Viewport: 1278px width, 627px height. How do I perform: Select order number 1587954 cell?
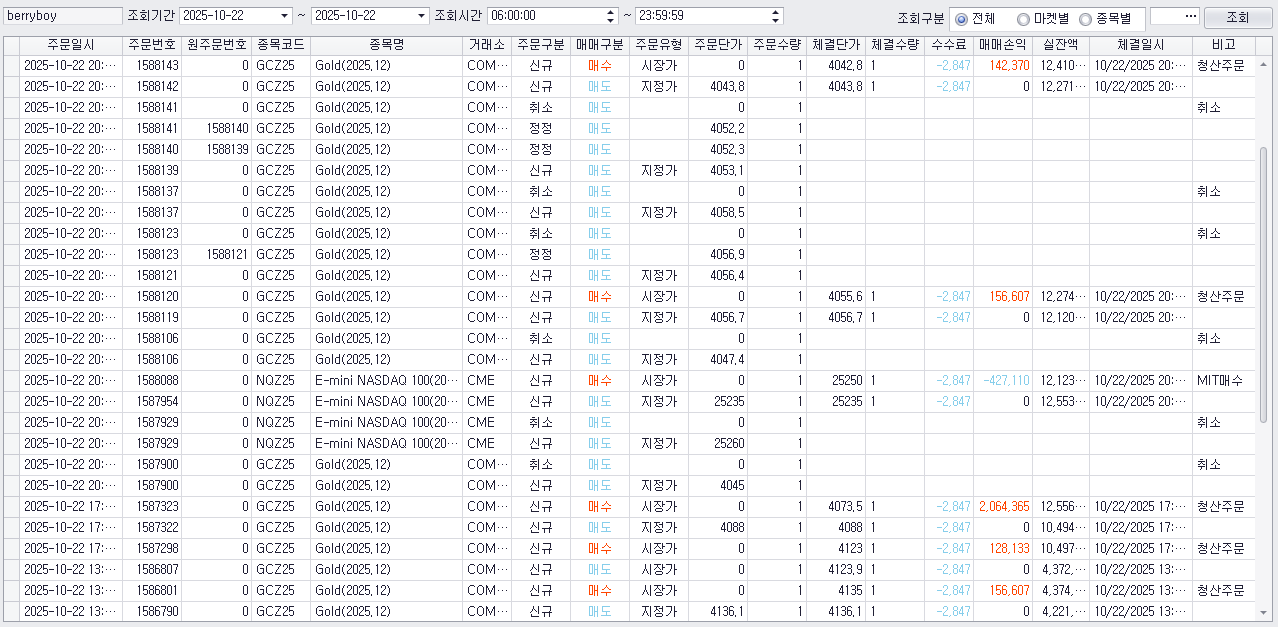coord(152,401)
